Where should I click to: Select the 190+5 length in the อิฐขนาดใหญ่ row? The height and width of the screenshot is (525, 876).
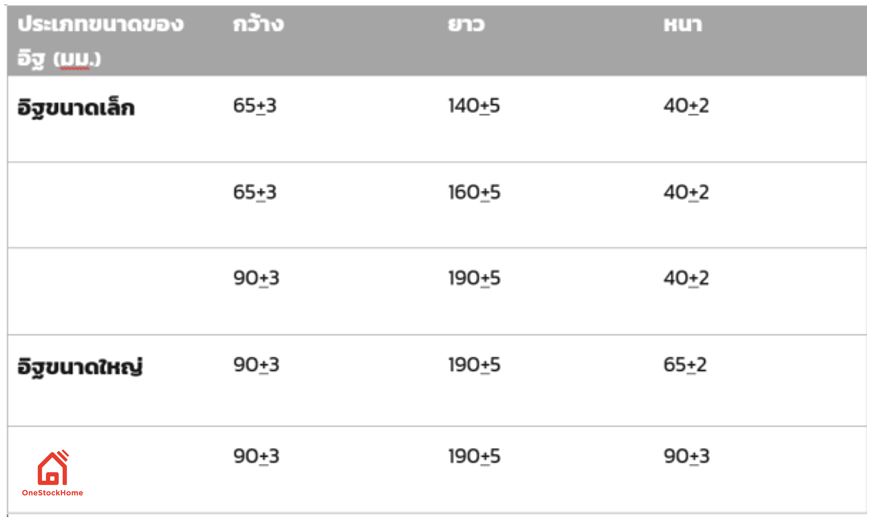474,364
